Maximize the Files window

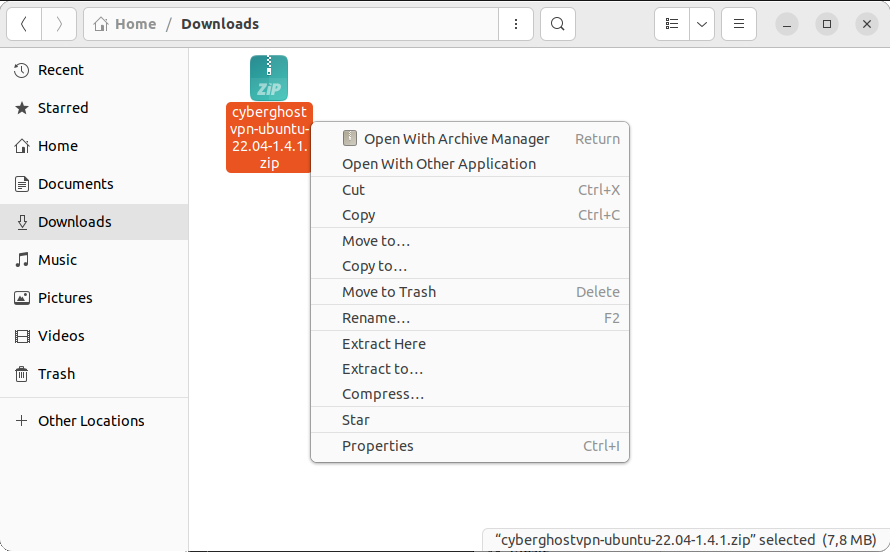click(827, 24)
